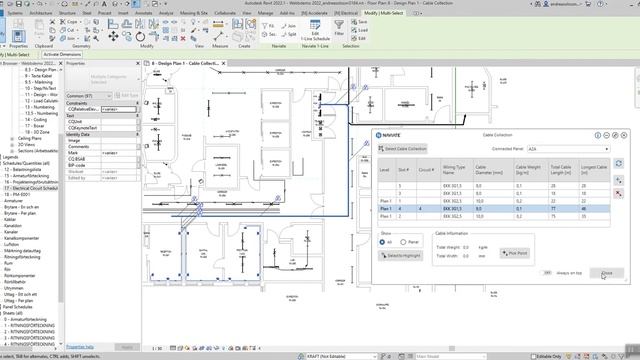Open the Properties help link
640x360 pixels.
80,347
